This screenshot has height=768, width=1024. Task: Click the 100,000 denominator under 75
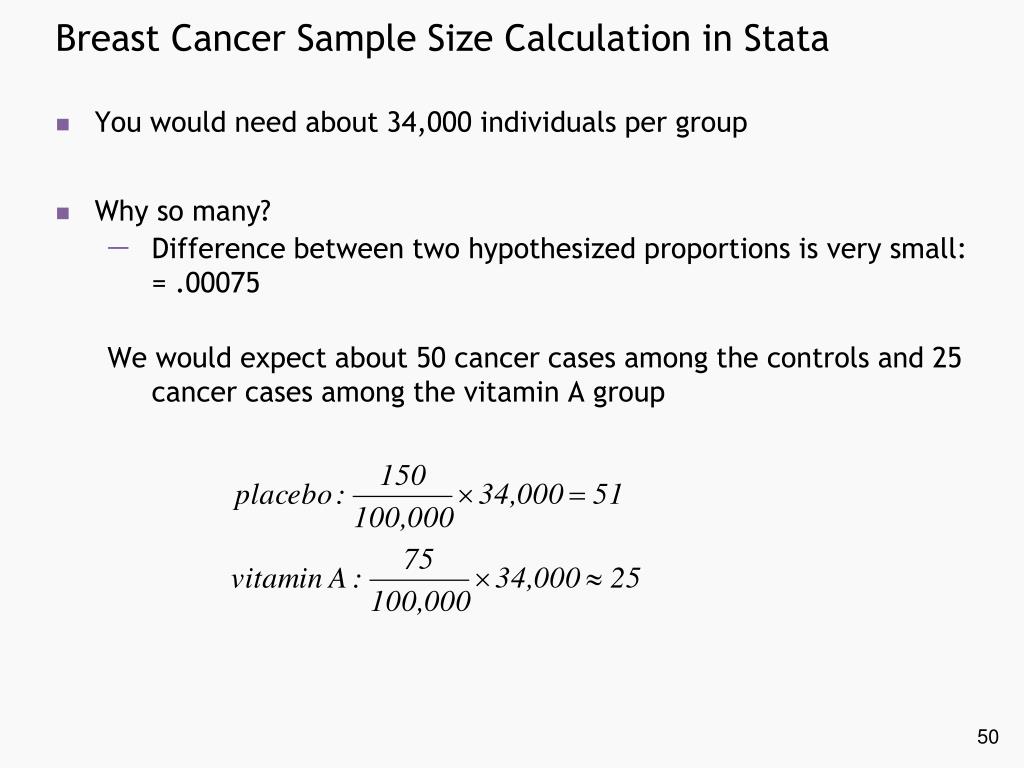point(421,601)
